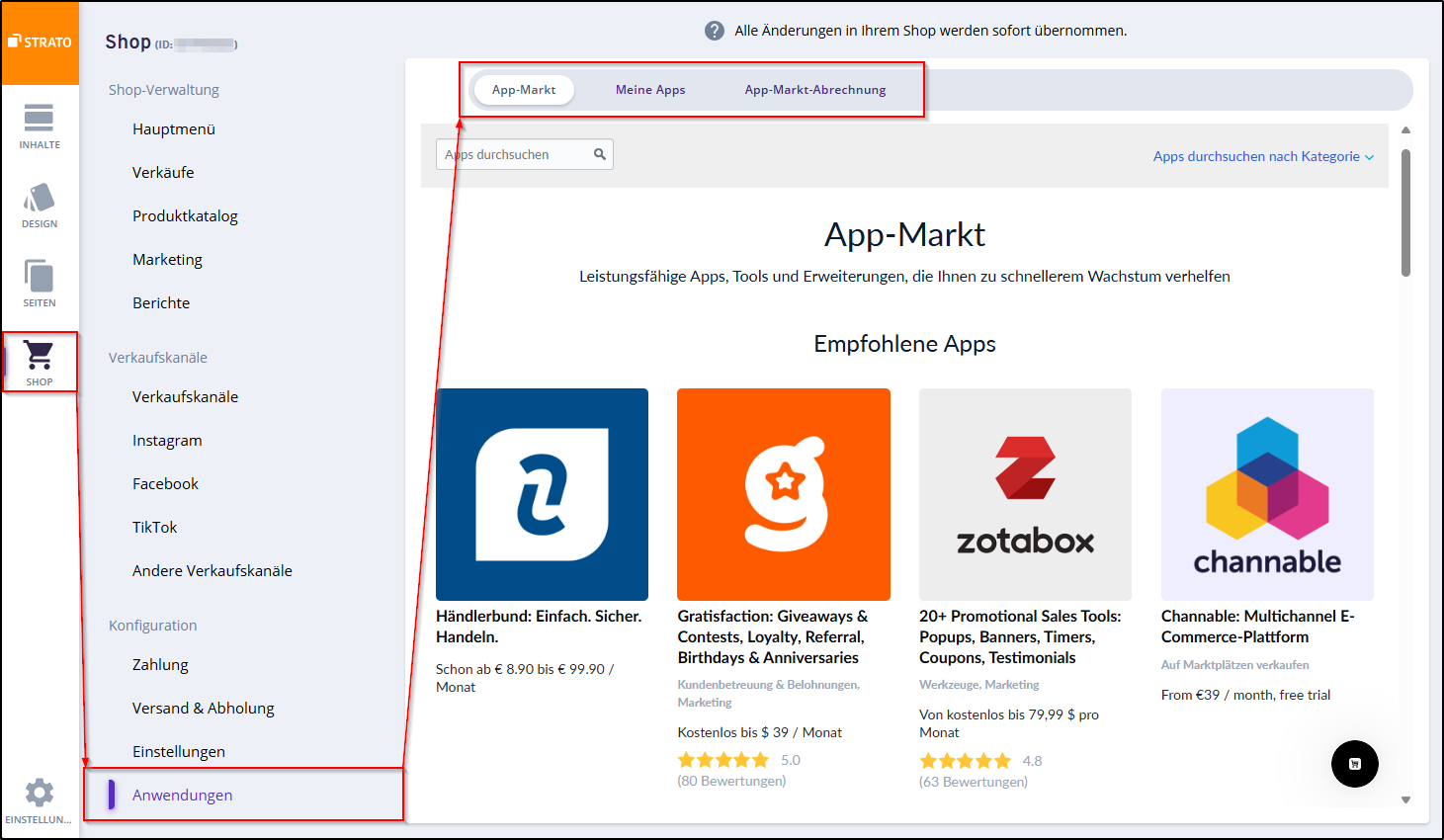Screen dimensions: 1444x840
Task: Open Berichte menu item
Action: click(x=161, y=303)
